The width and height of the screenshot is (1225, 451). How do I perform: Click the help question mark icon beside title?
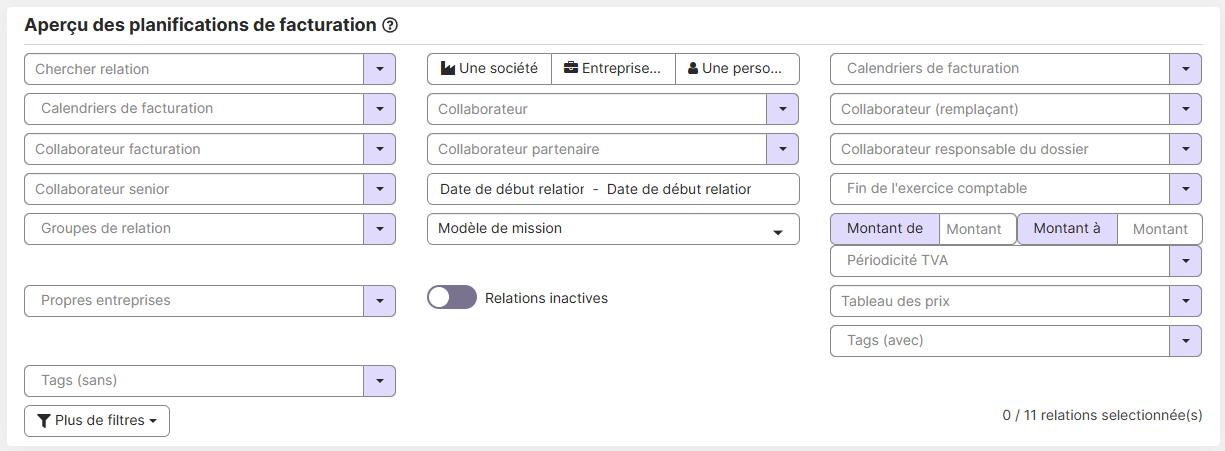click(390, 25)
